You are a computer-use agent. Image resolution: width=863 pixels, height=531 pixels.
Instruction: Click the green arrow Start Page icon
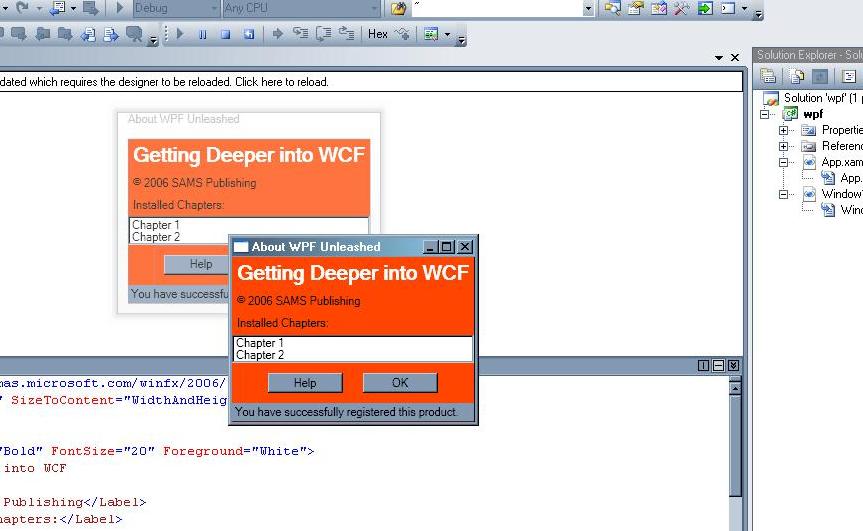(x=704, y=8)
